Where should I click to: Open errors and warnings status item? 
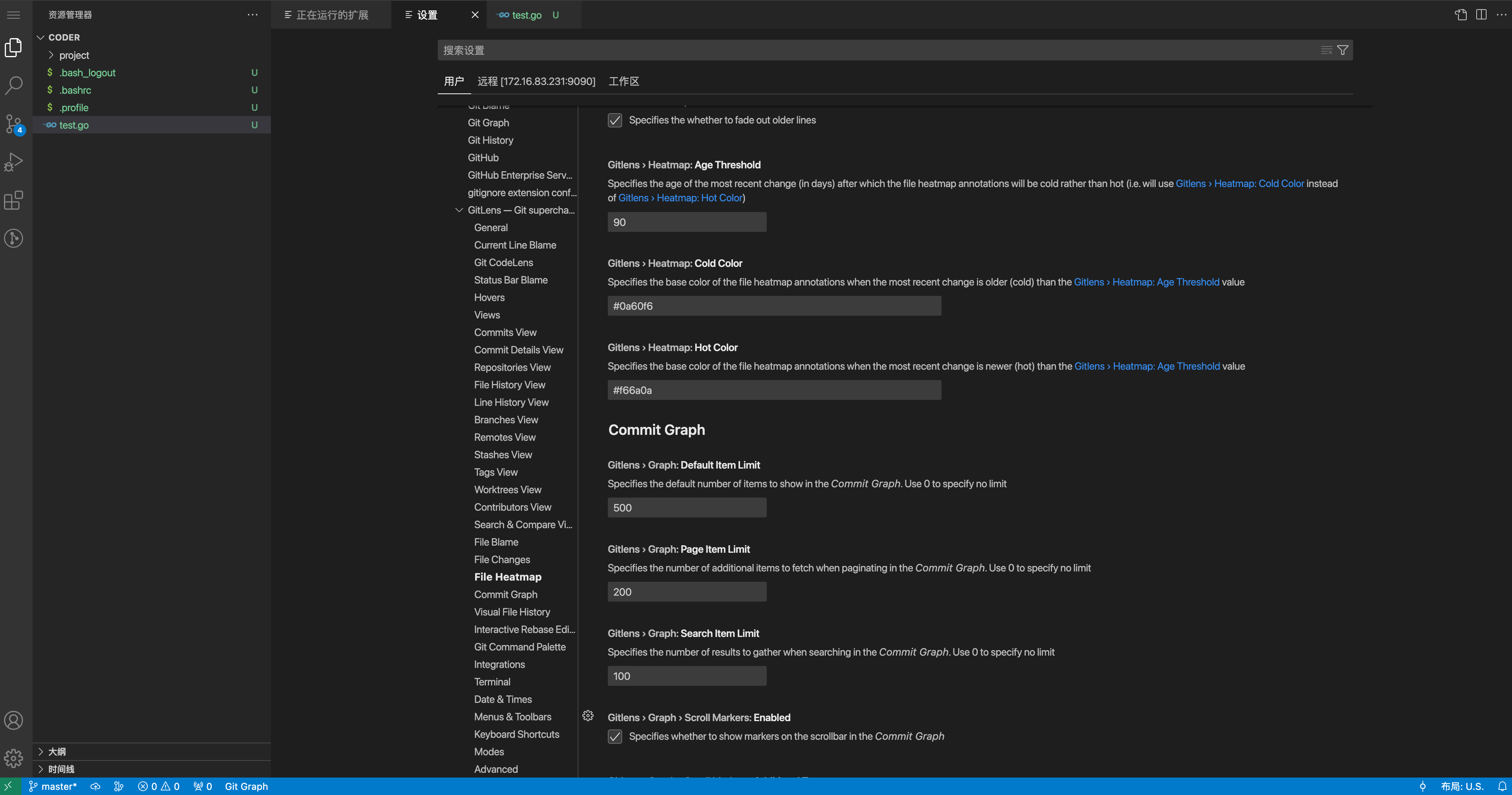159,786
